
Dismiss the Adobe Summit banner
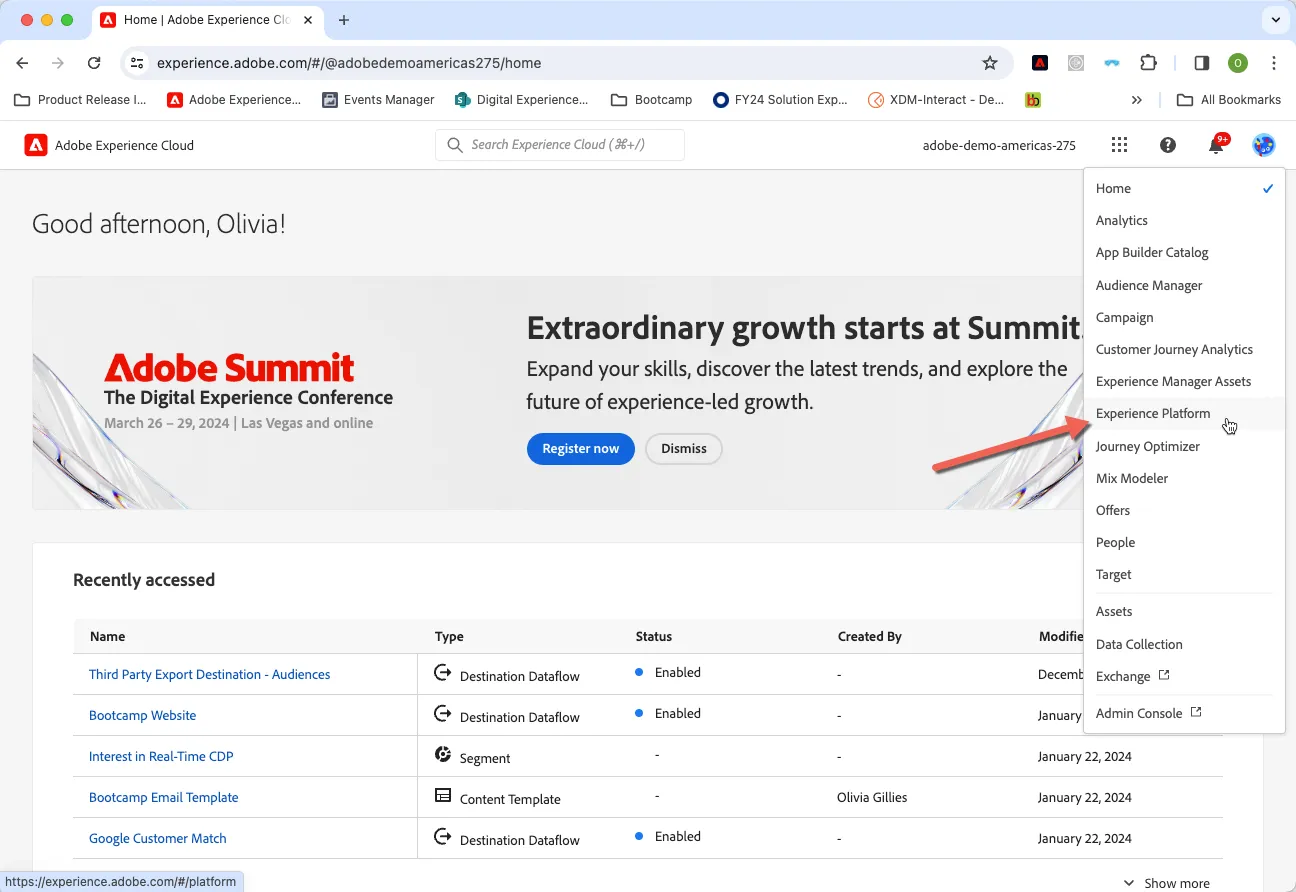click(x=684, y=449)
